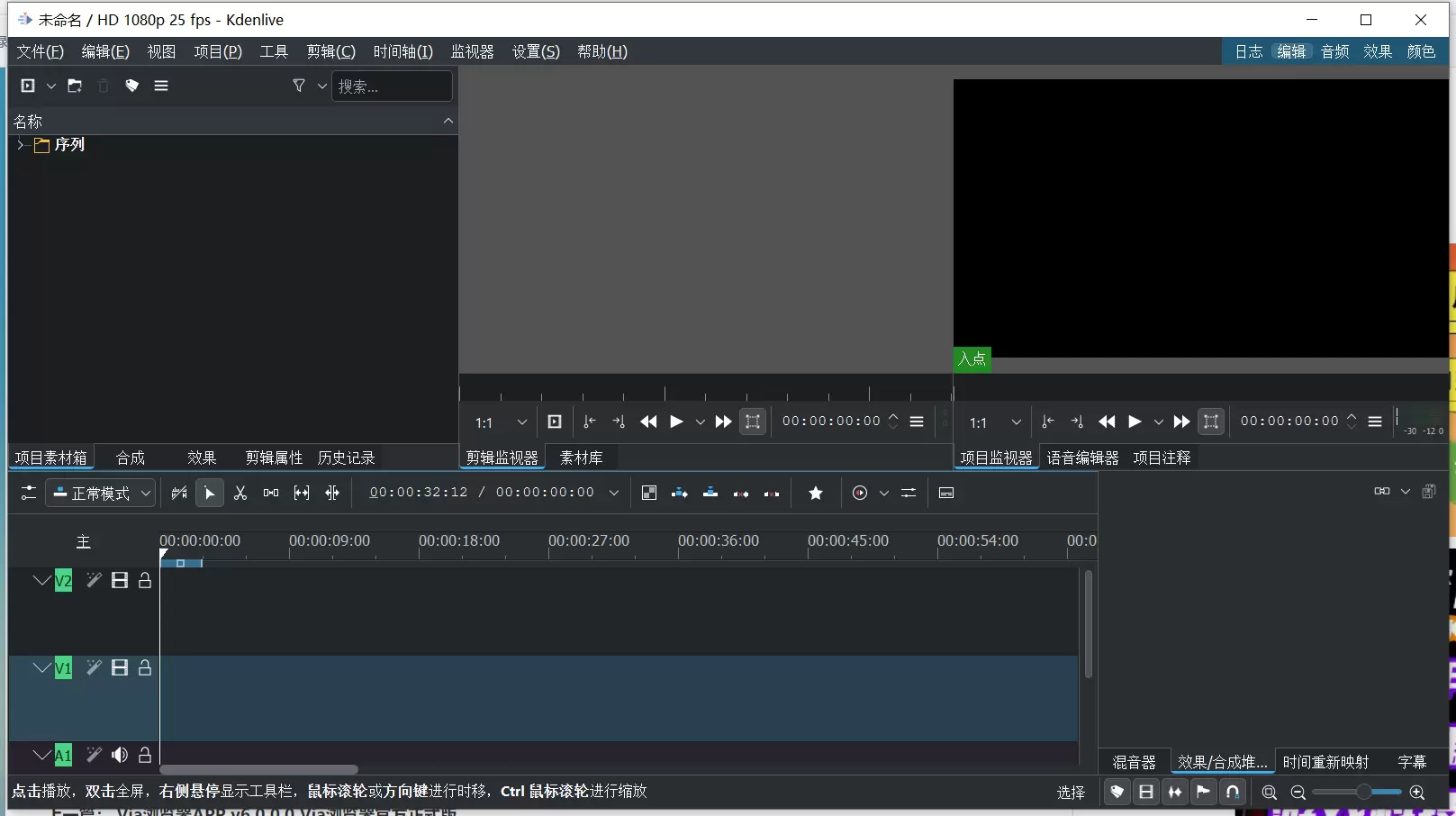Select the spacer tool in timeline toolbar
The height and width of the screenshot is (816, 1456).
[271, 493]
